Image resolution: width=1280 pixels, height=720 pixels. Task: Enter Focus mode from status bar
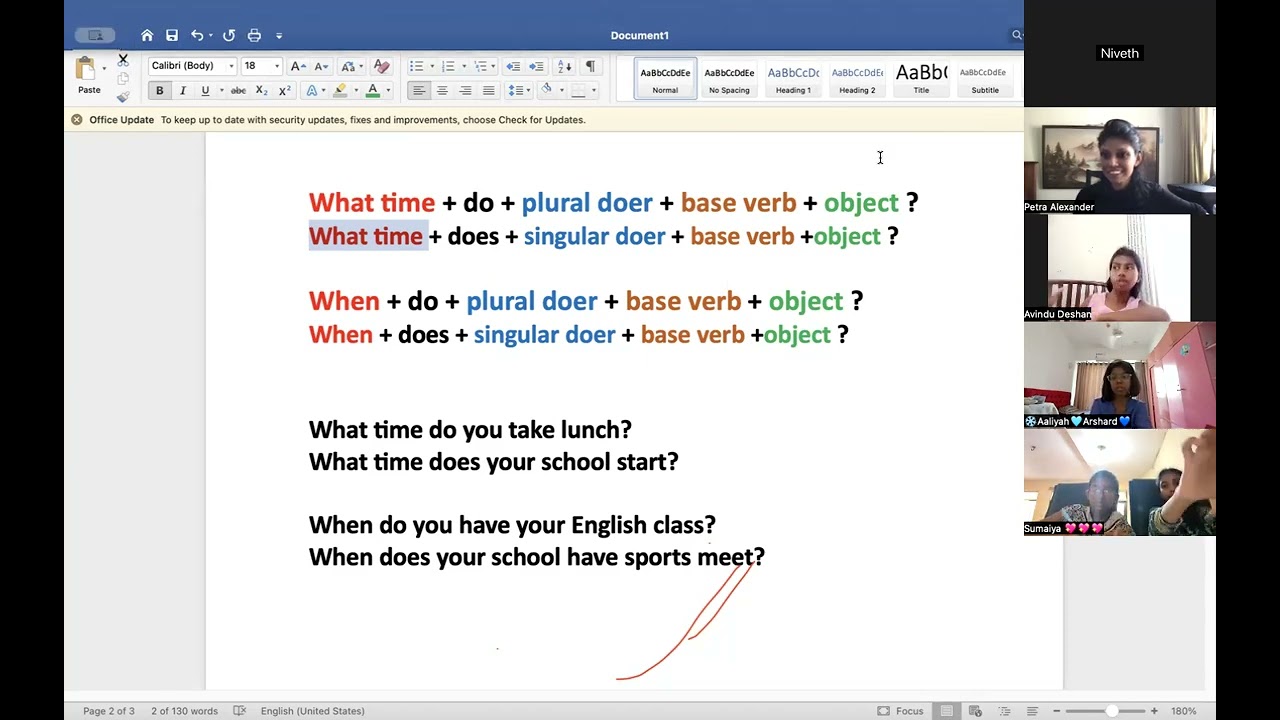pyautogui.click(x=900, y=711)
